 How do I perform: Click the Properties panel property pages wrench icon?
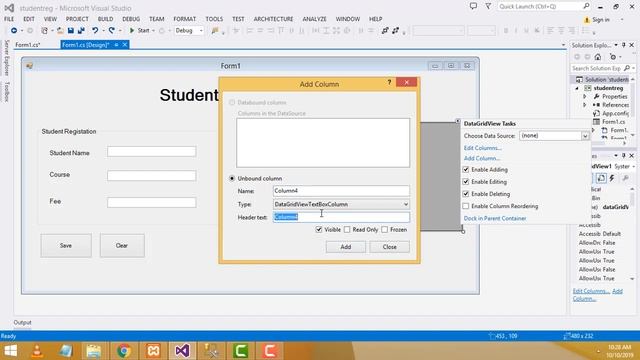click(626, 178)
